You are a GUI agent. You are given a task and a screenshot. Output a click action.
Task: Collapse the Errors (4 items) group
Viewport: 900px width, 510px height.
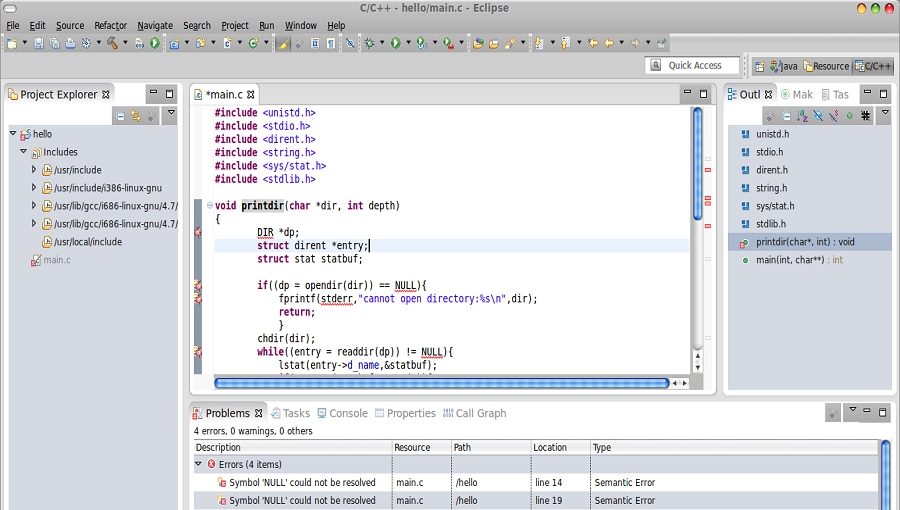tap(199, 464)
